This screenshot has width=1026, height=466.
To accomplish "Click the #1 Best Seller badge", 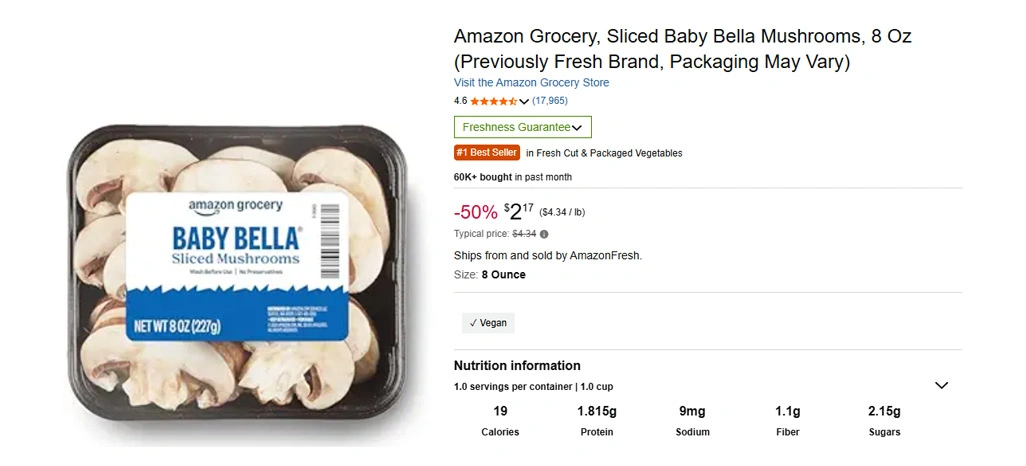I will point(487,153).
